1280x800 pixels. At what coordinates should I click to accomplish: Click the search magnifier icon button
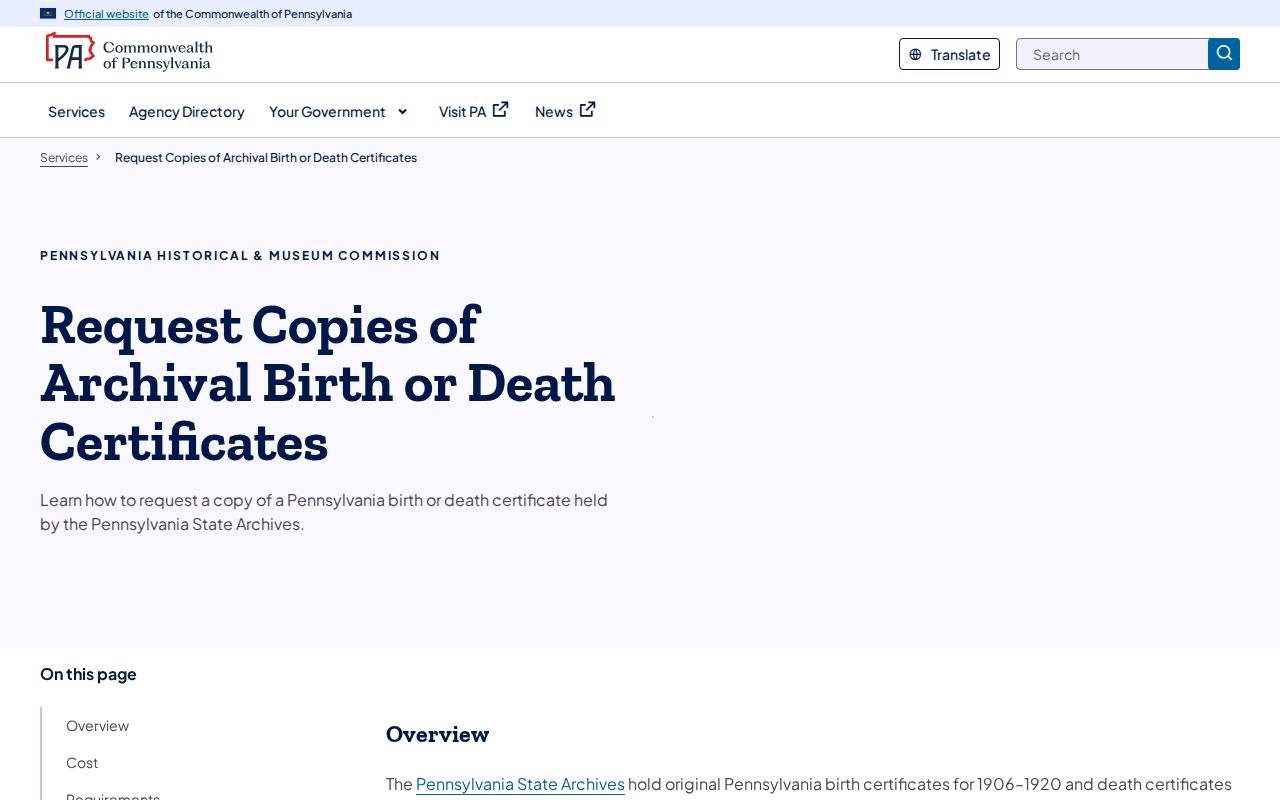pyautogui.click(x=1224, y=54)
